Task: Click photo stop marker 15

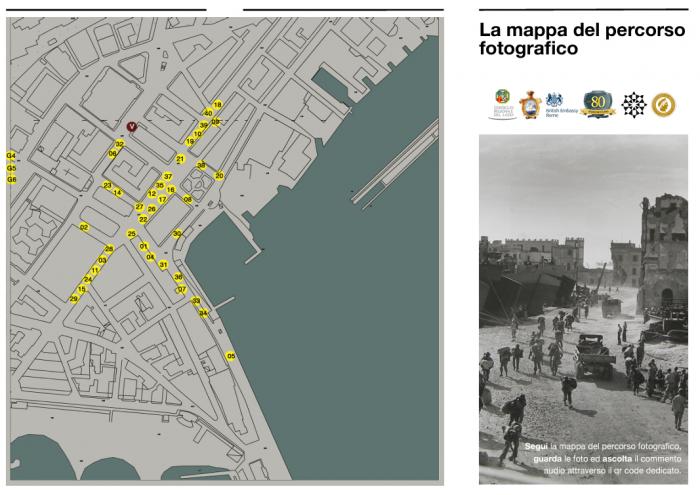Action: (x=81, y=289)
